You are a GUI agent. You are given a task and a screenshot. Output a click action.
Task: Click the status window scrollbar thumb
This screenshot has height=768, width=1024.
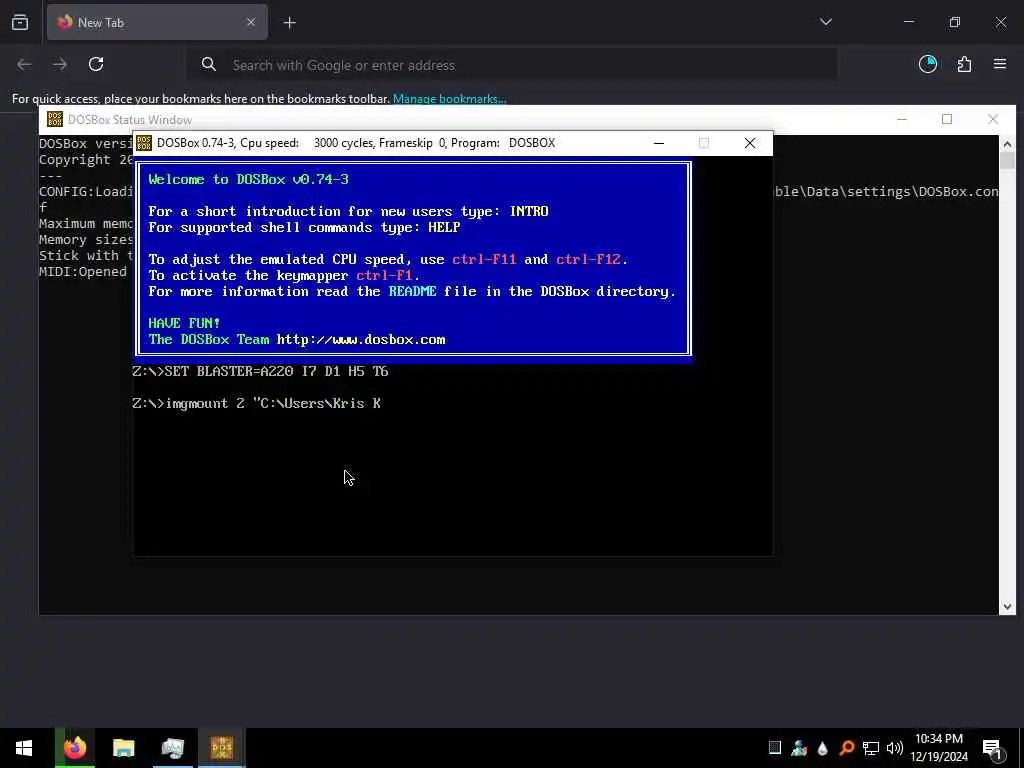pyautogui.click(x=1007, y=160)
